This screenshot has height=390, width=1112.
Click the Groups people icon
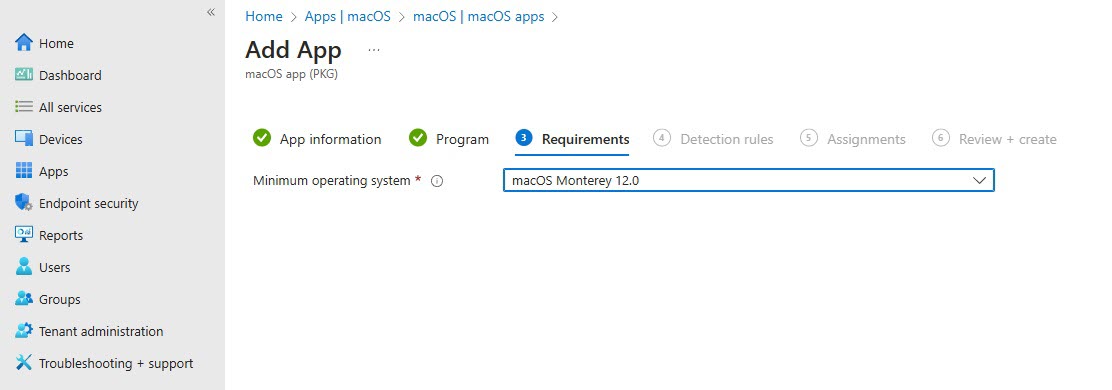pos(24,299)
